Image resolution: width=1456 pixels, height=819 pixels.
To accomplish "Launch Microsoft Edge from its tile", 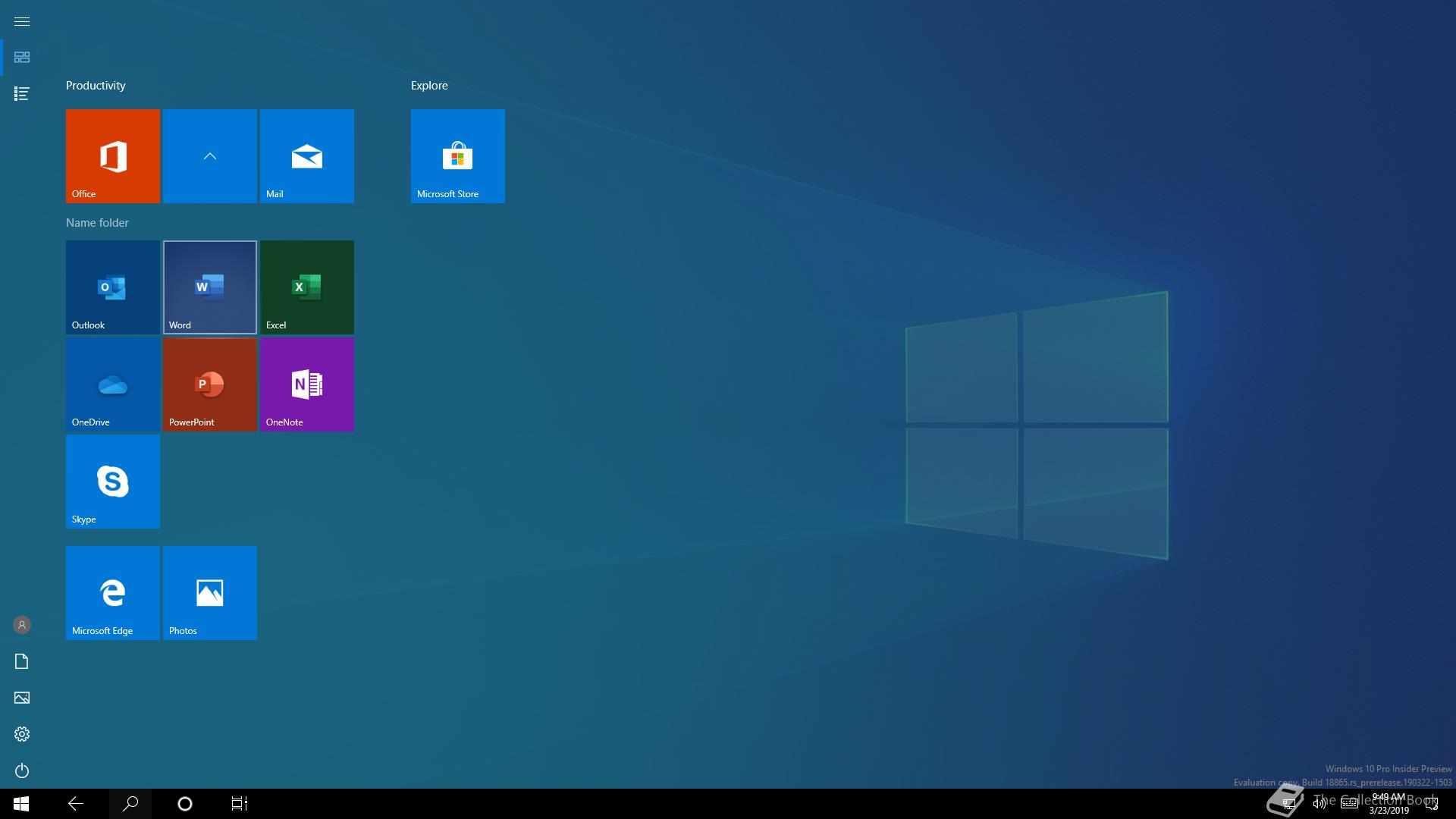I will point(113,593).
